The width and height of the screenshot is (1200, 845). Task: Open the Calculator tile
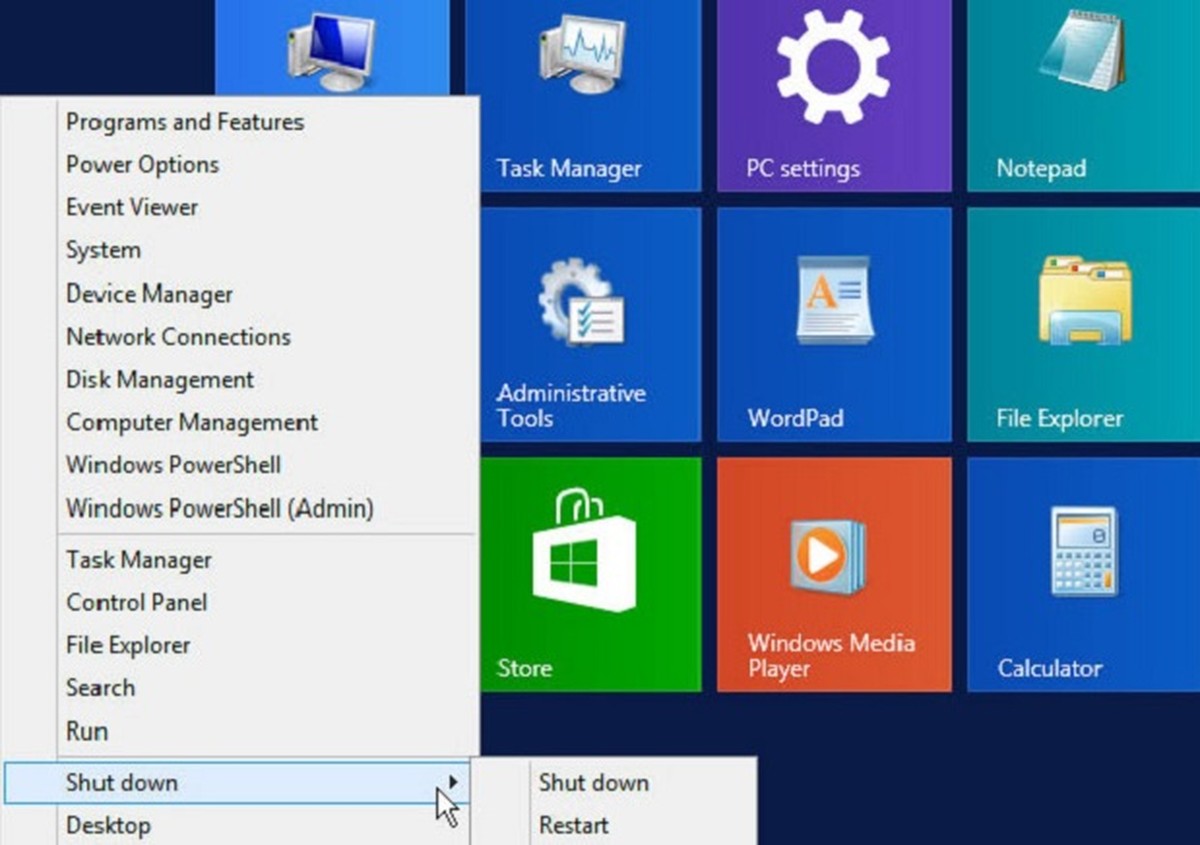click(1084, 574)
